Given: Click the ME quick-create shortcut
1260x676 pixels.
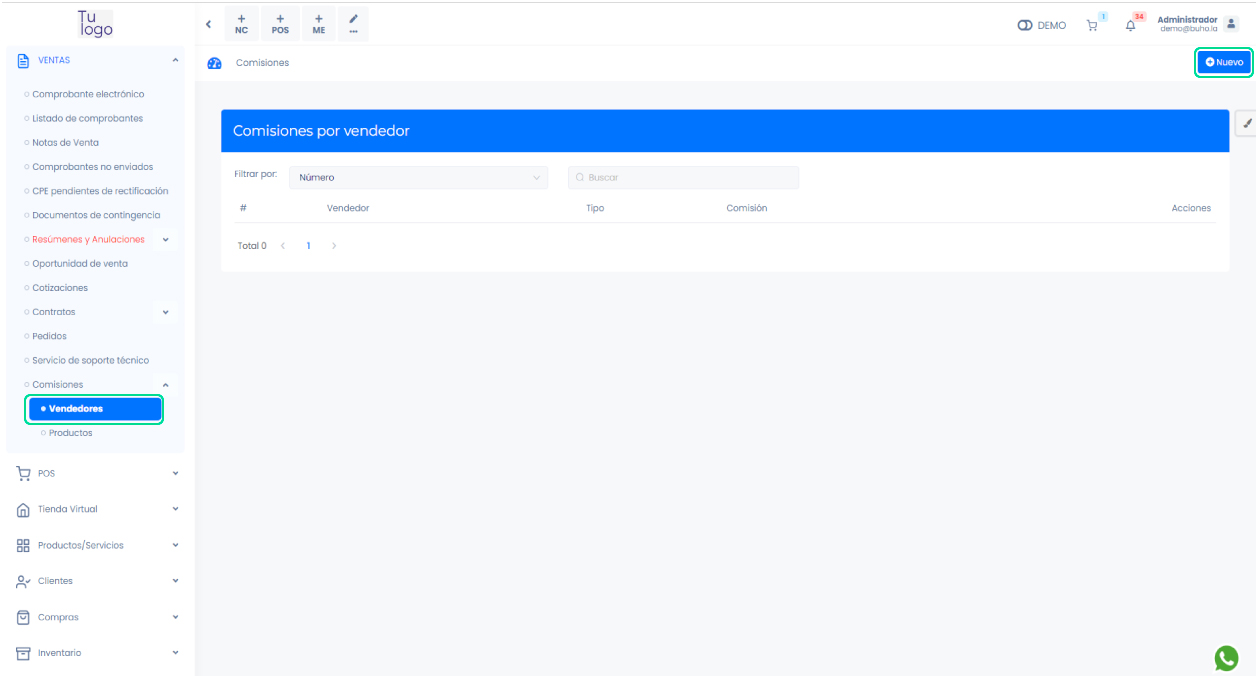Looking at the screenshot, I should 318,24.
